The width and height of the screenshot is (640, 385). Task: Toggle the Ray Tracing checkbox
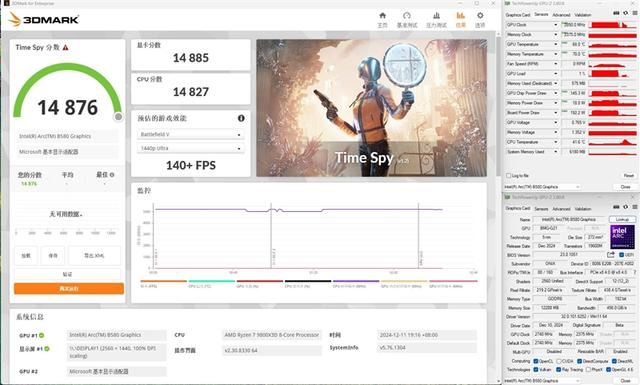click(x=559, y=369)
